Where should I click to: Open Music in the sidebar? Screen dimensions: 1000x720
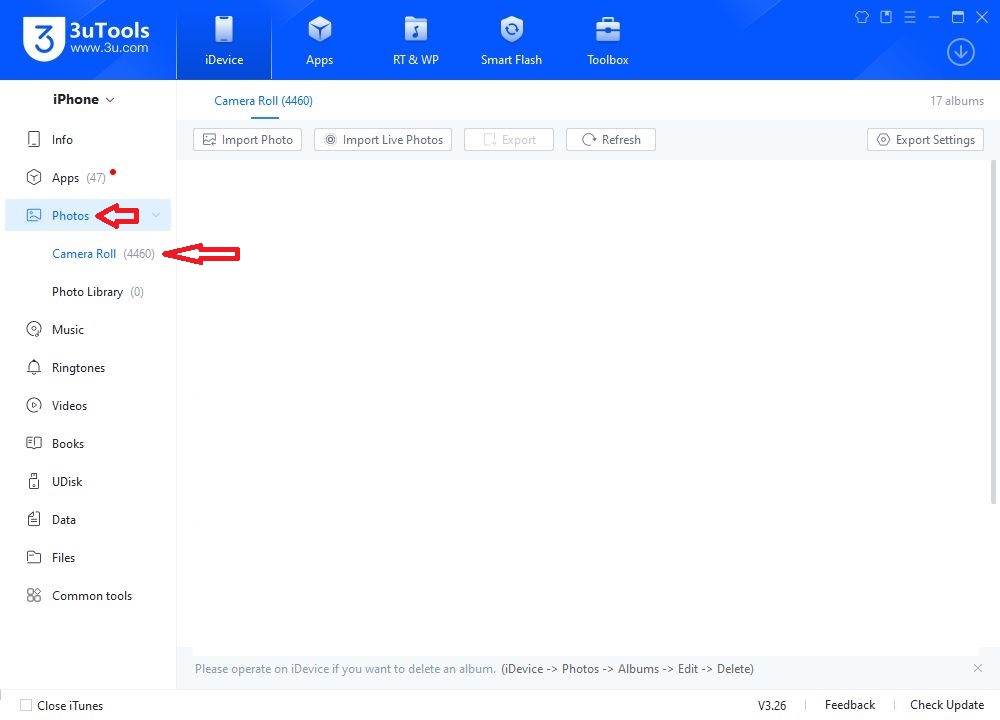click(68, 330)
